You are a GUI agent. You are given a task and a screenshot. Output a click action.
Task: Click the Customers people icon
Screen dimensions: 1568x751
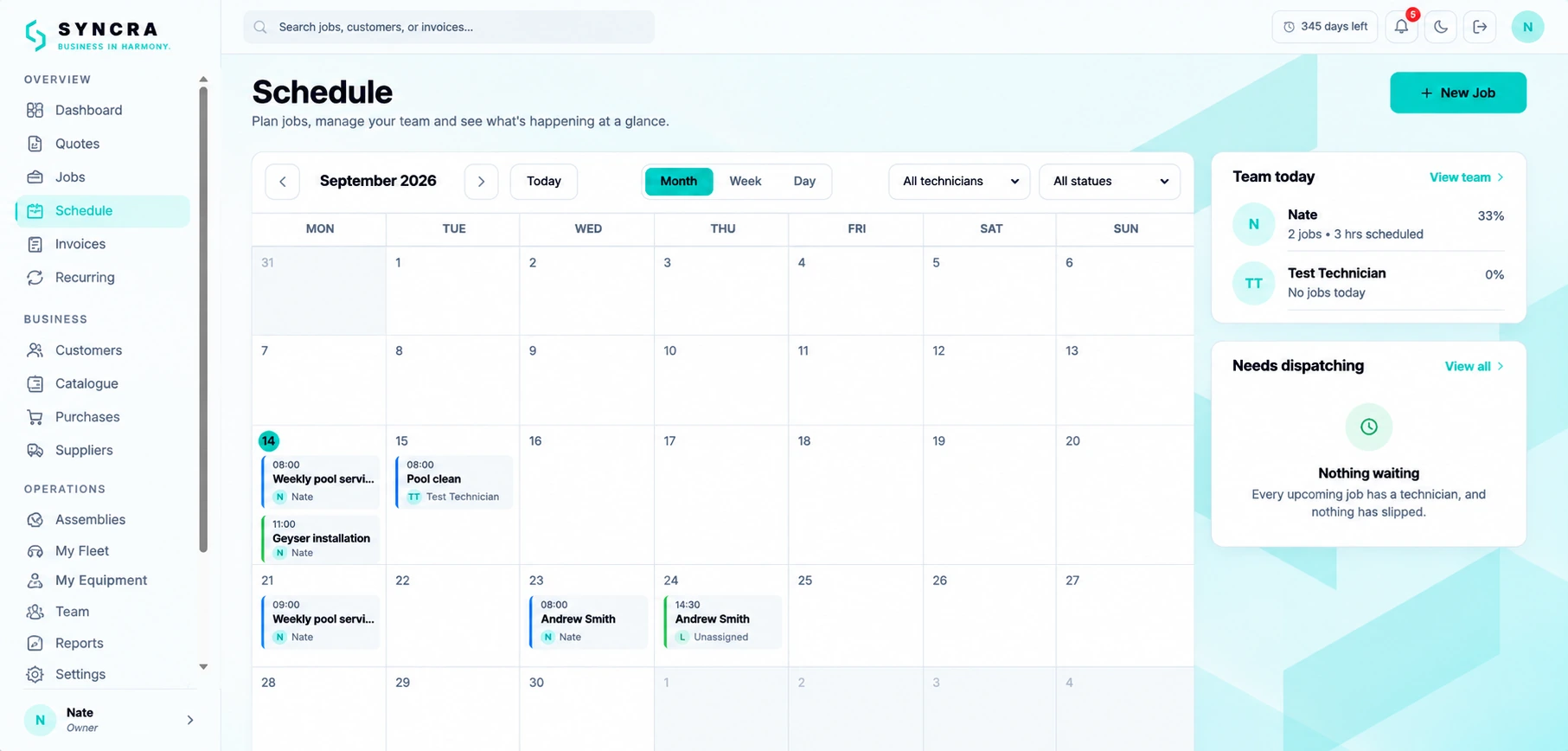coord(35,350)
